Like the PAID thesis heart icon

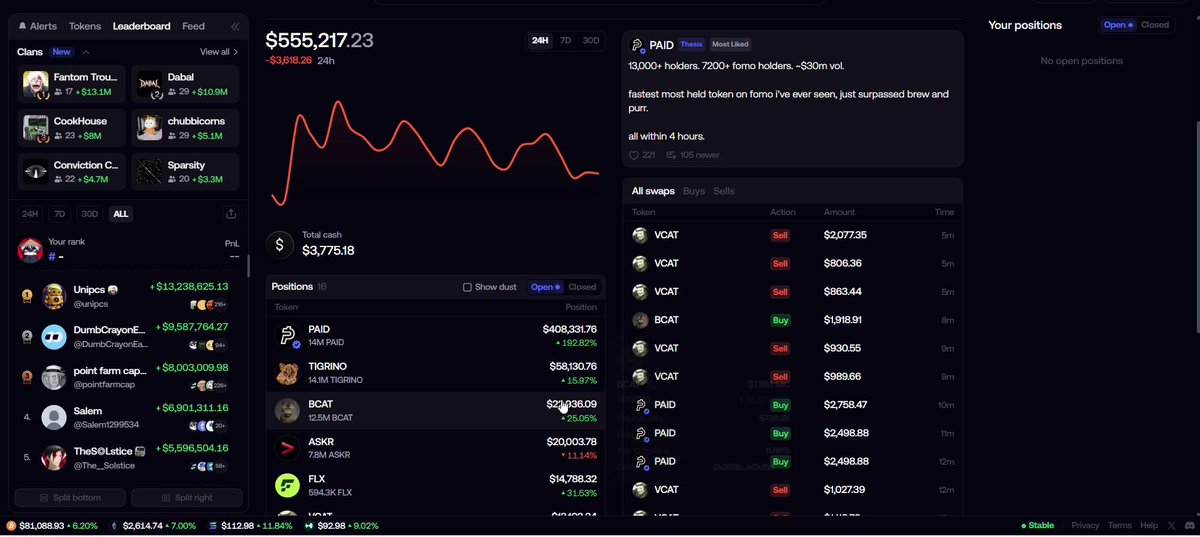(634, 155)
